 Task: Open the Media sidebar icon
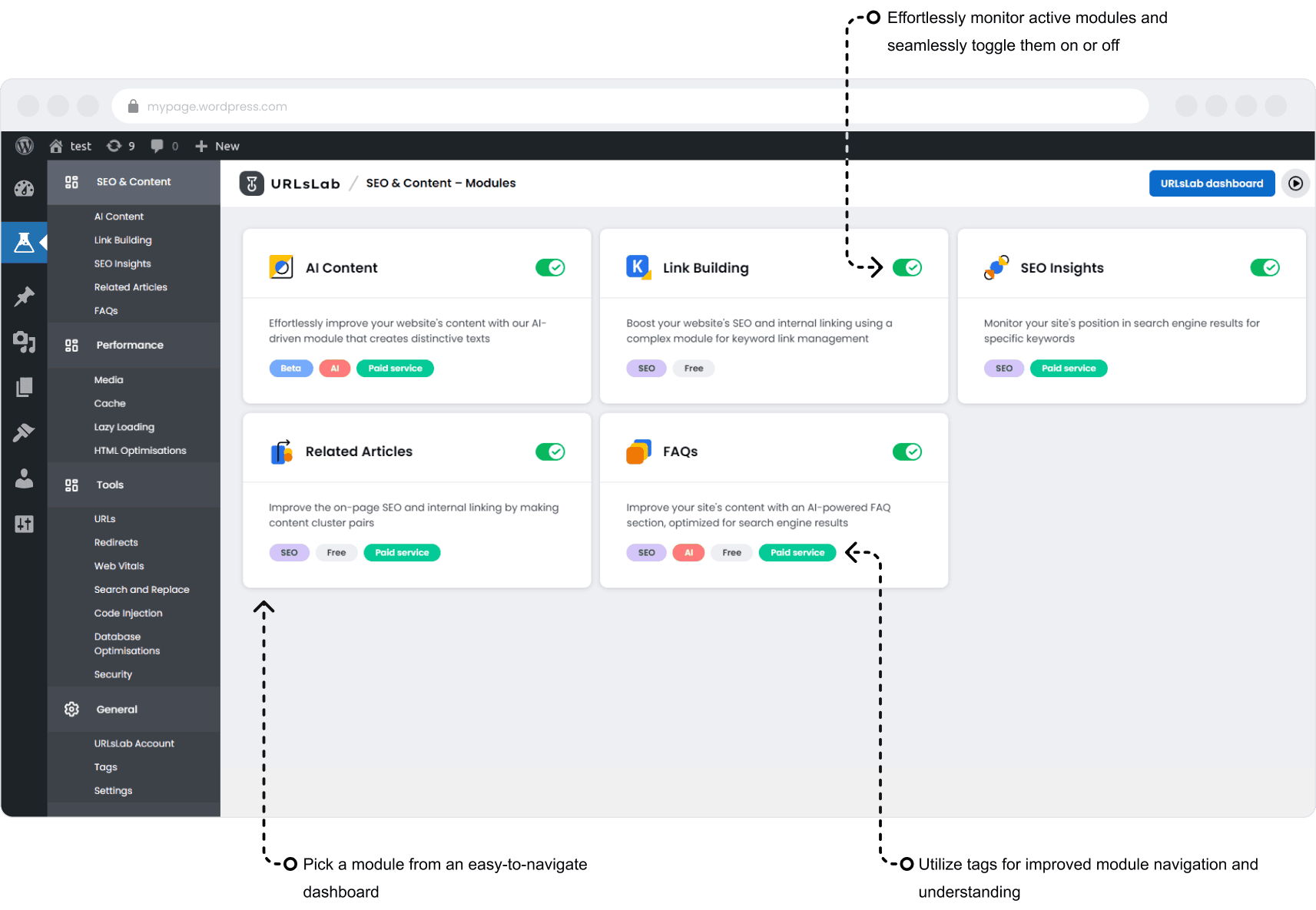(x=25, y=342)
